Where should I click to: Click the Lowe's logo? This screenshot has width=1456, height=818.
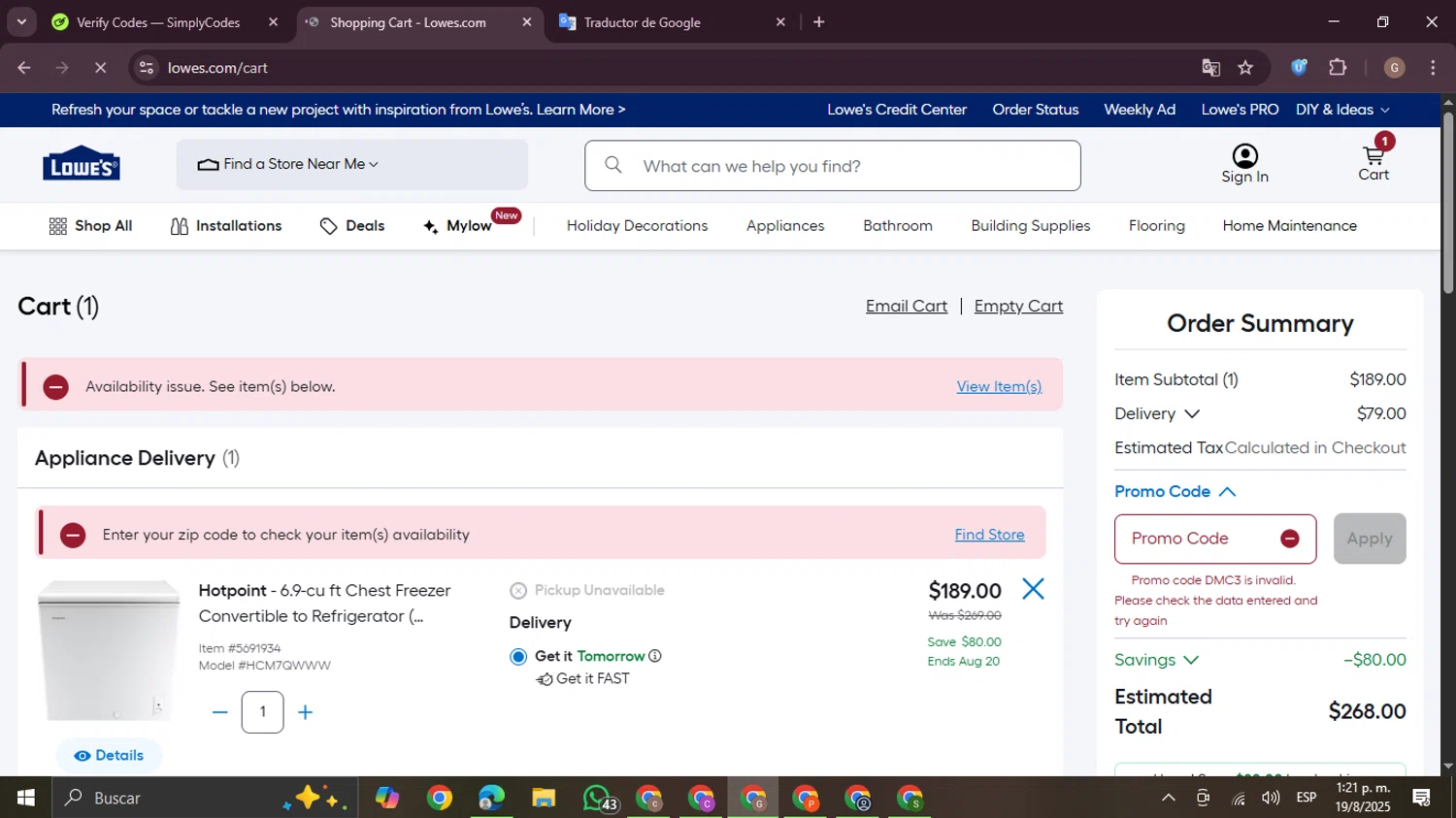(x=82, y=164)
